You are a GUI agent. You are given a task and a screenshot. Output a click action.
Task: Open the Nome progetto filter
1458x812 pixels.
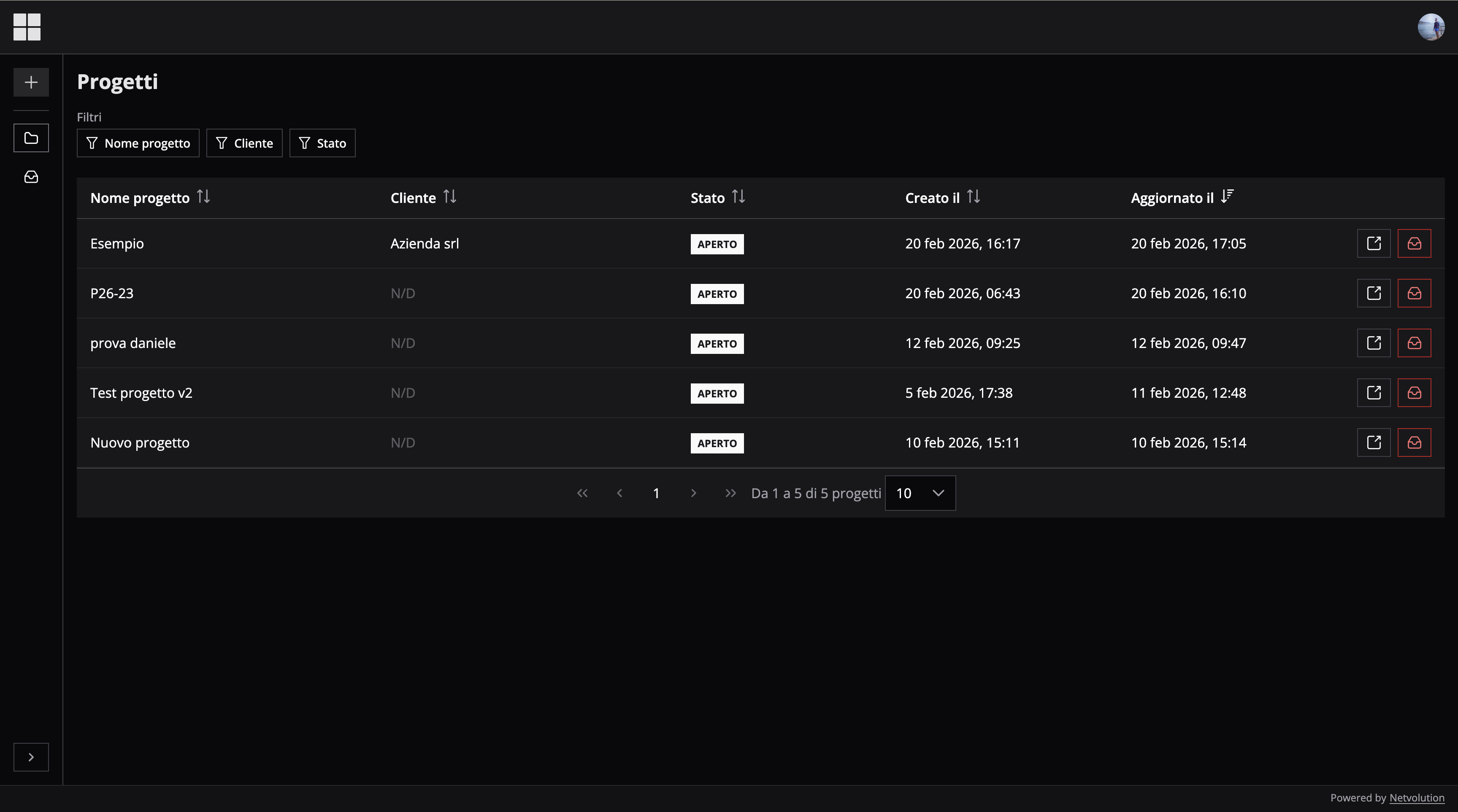(x=138, y=143)
